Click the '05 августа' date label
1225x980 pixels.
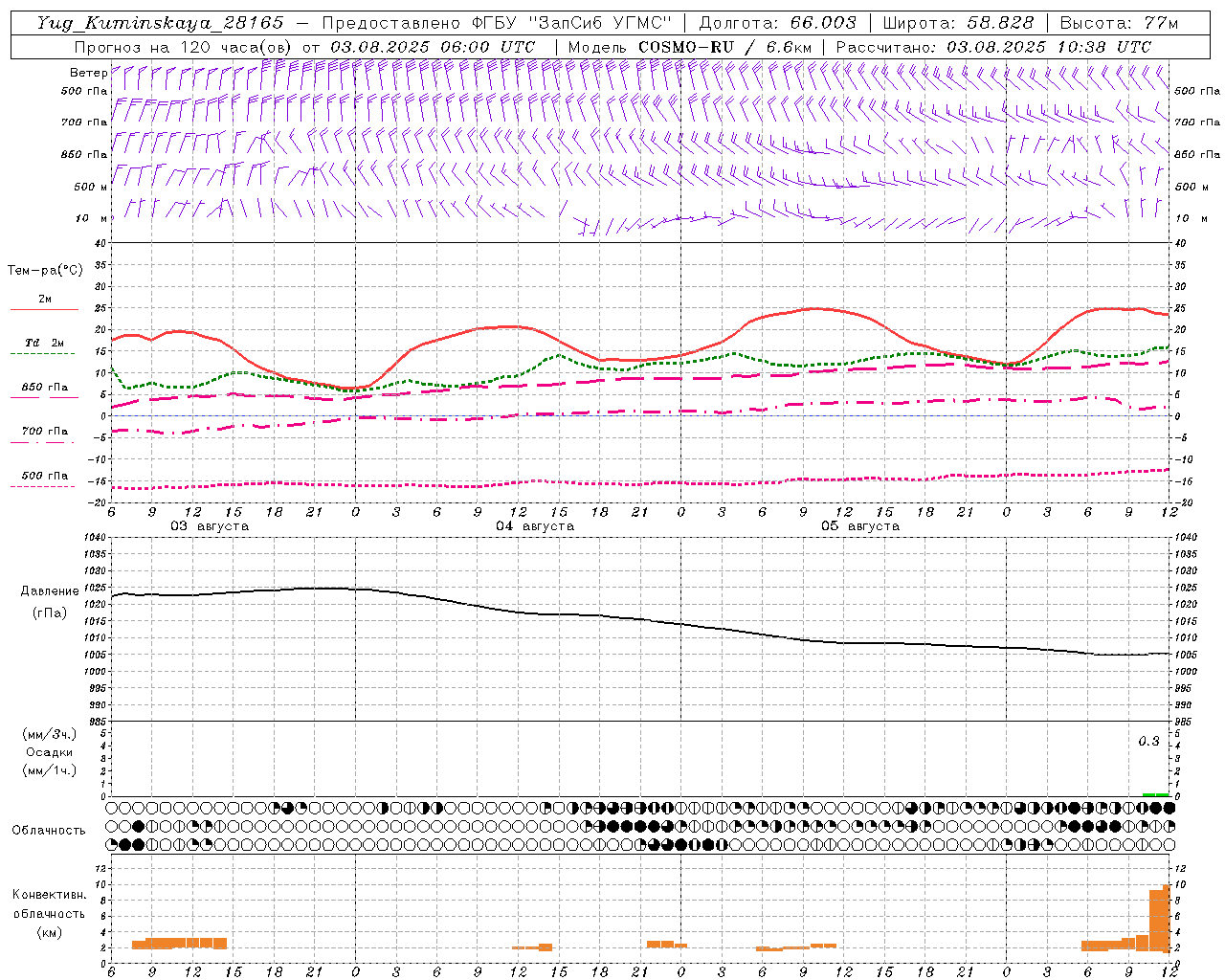click(860, 526)
